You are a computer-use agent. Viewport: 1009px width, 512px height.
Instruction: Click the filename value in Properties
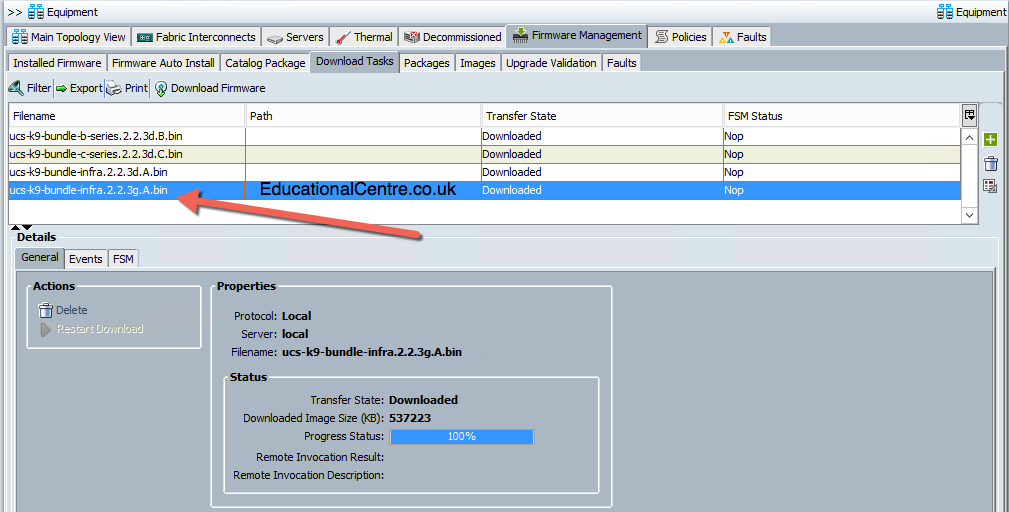coord(372,352)
